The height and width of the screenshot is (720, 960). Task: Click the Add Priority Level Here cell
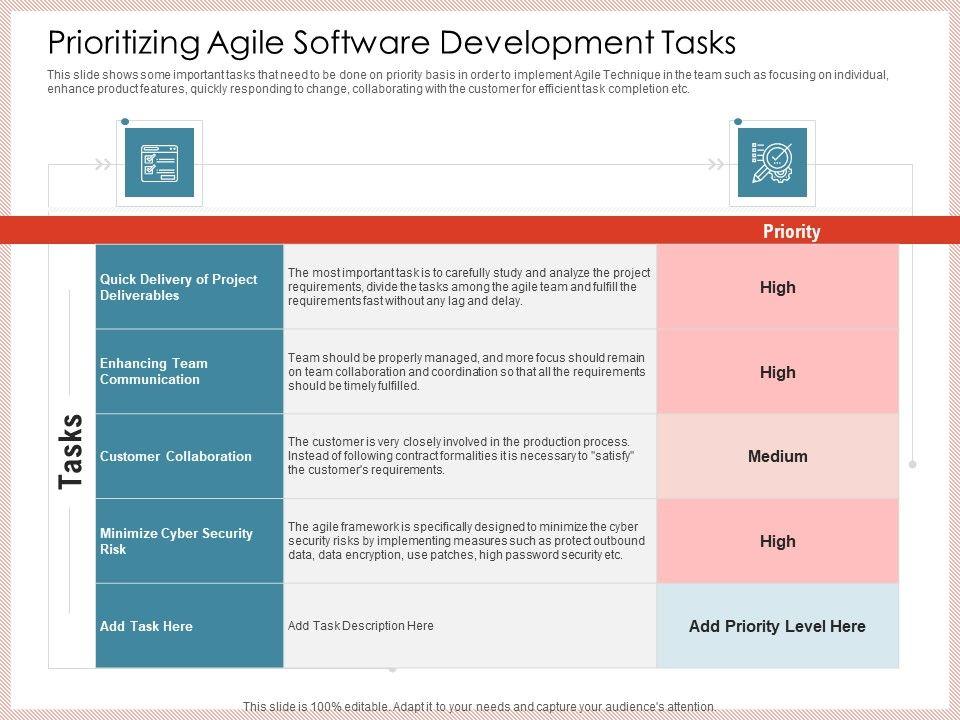point(777,626)
